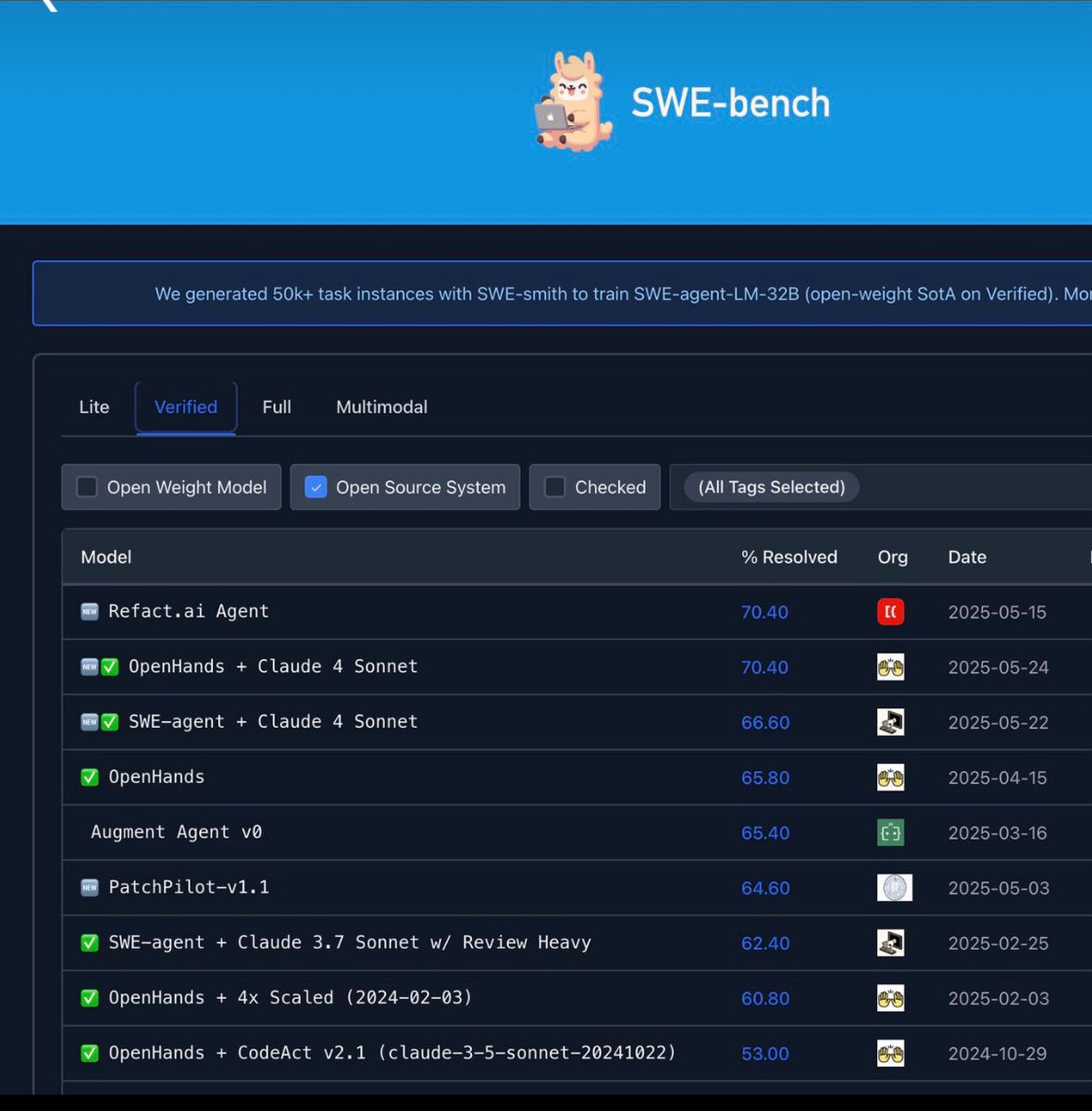Screen dimensions: 1092x1111
Task: Click the green Augment Agent v0 org icon
Action: coord(890,832)
